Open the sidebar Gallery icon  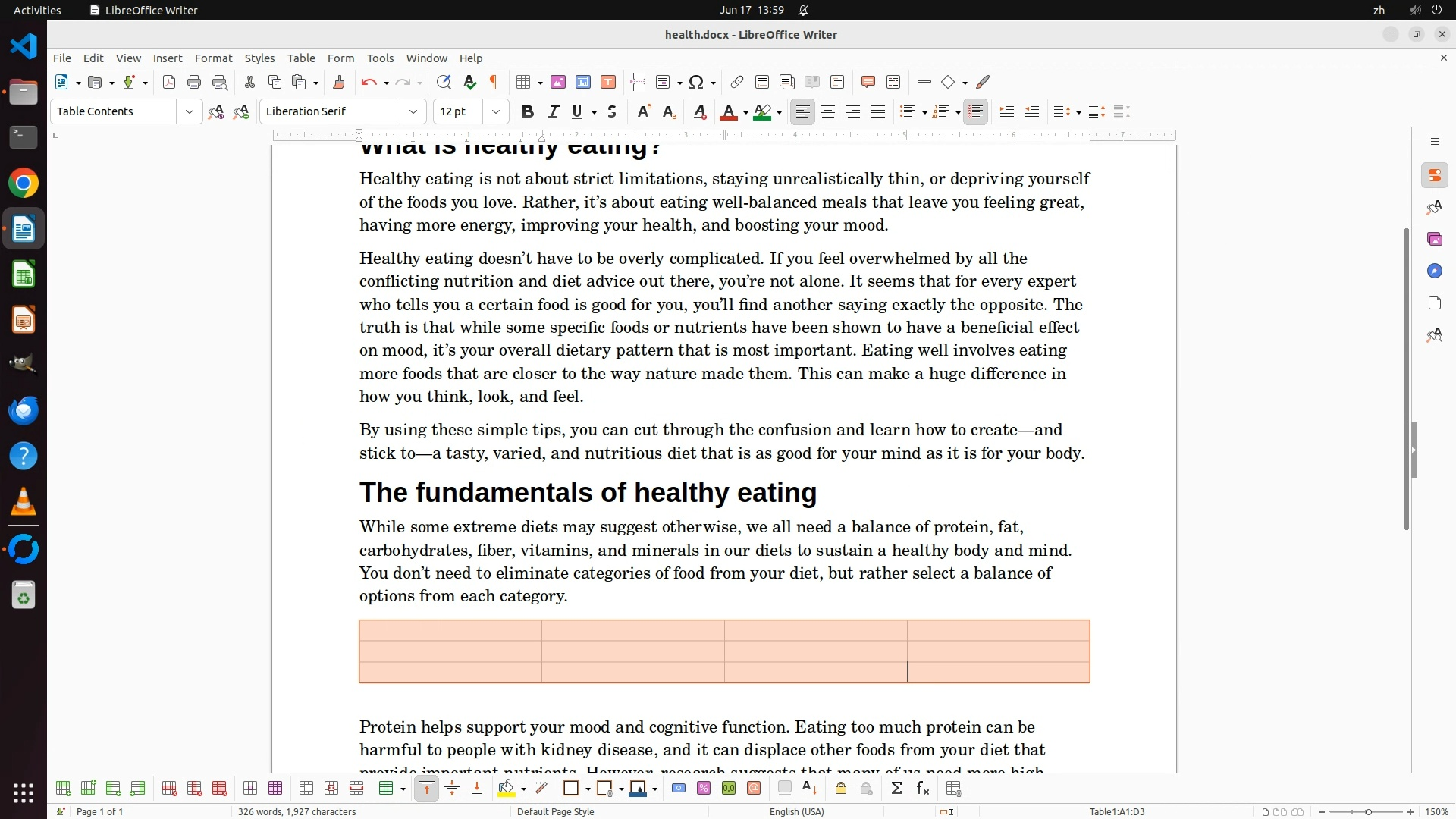point(1434,239)
